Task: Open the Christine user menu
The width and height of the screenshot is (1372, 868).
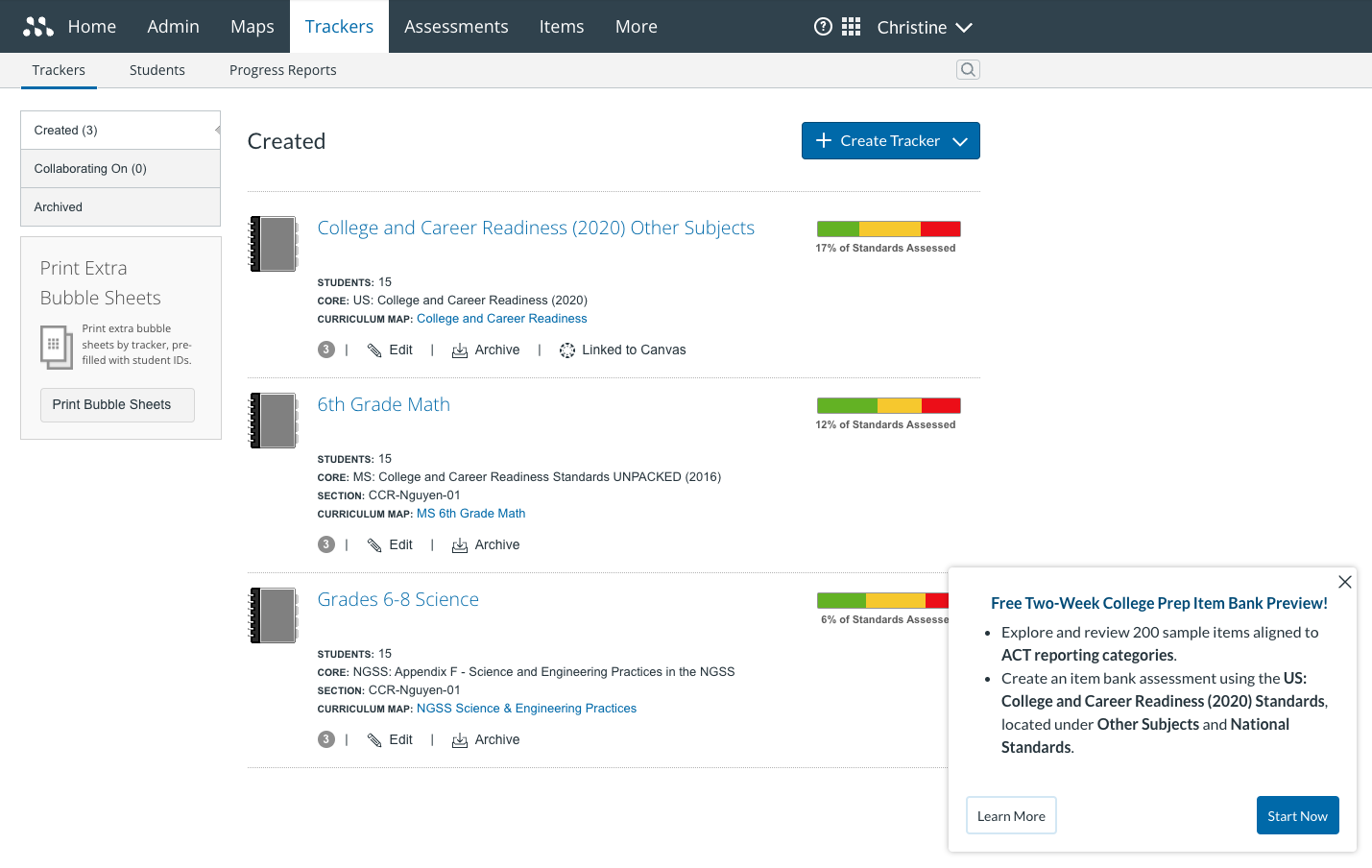Action: click(925, 27)
